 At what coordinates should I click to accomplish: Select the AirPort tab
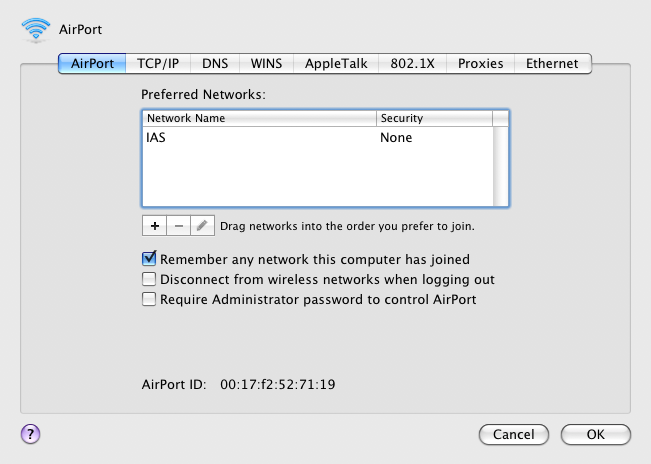click(x=92, y=64)
